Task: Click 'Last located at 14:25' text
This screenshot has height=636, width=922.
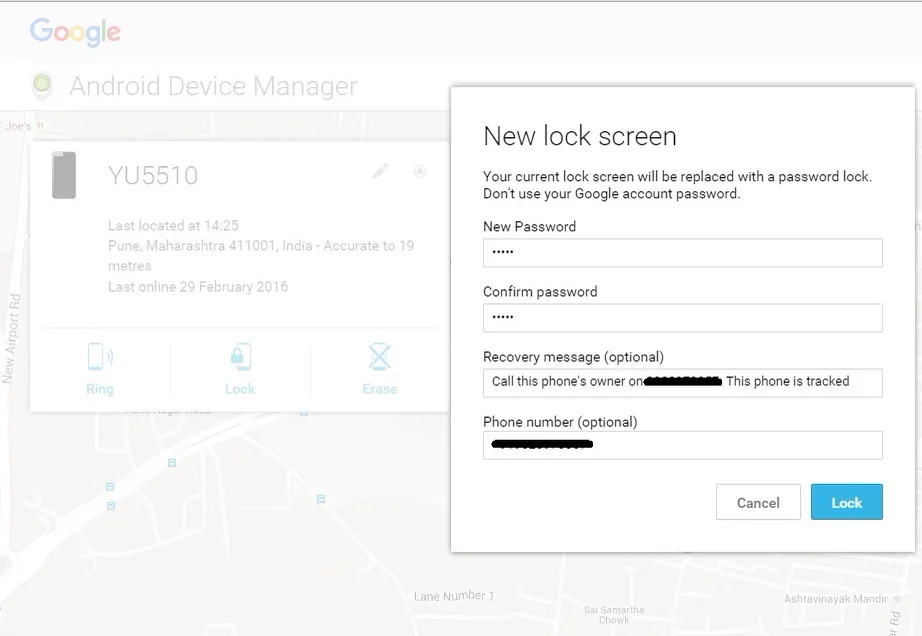Action: tap(173, 225)
